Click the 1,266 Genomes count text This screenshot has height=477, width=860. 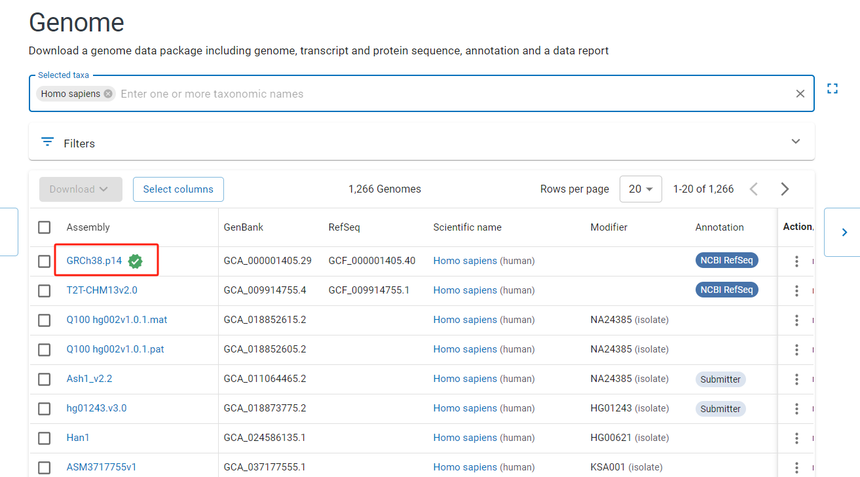[x=385, y=189]
